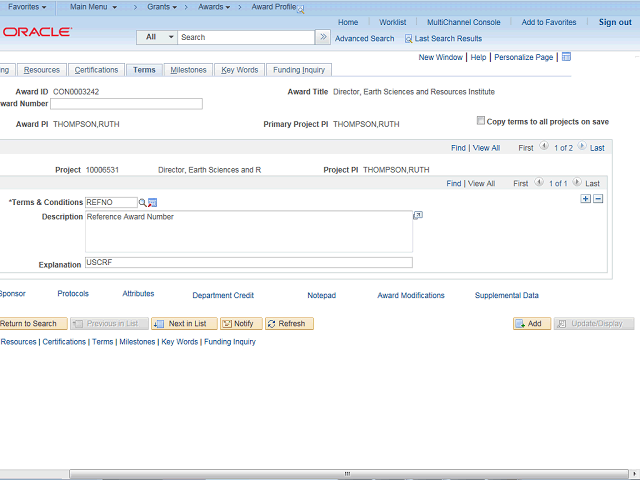Delete the terms row with minus icon
This screenshot has width=640, height=480.
coord(598,199)
